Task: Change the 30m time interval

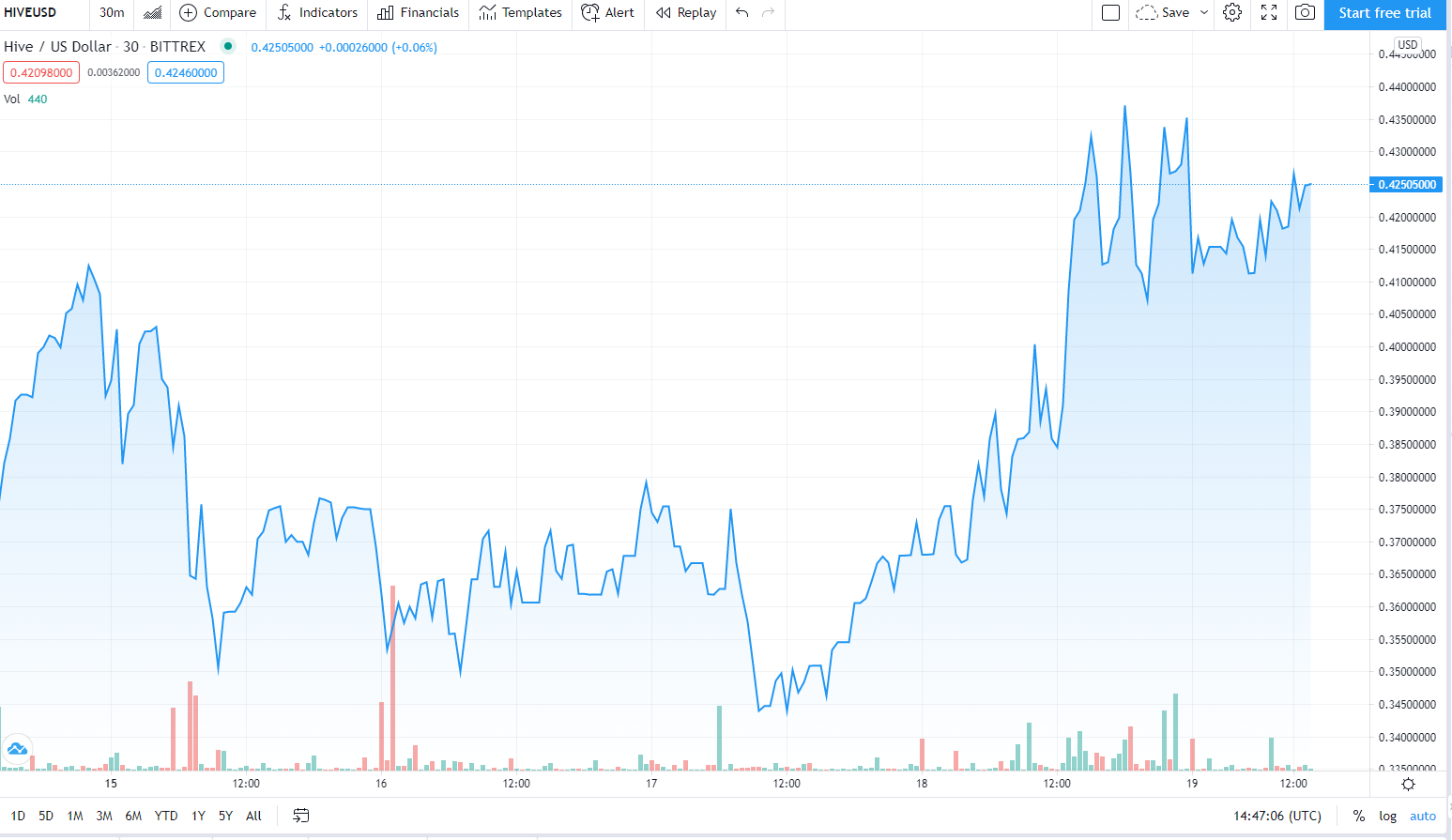Action: pyautogui.click(x=112, y=13)
